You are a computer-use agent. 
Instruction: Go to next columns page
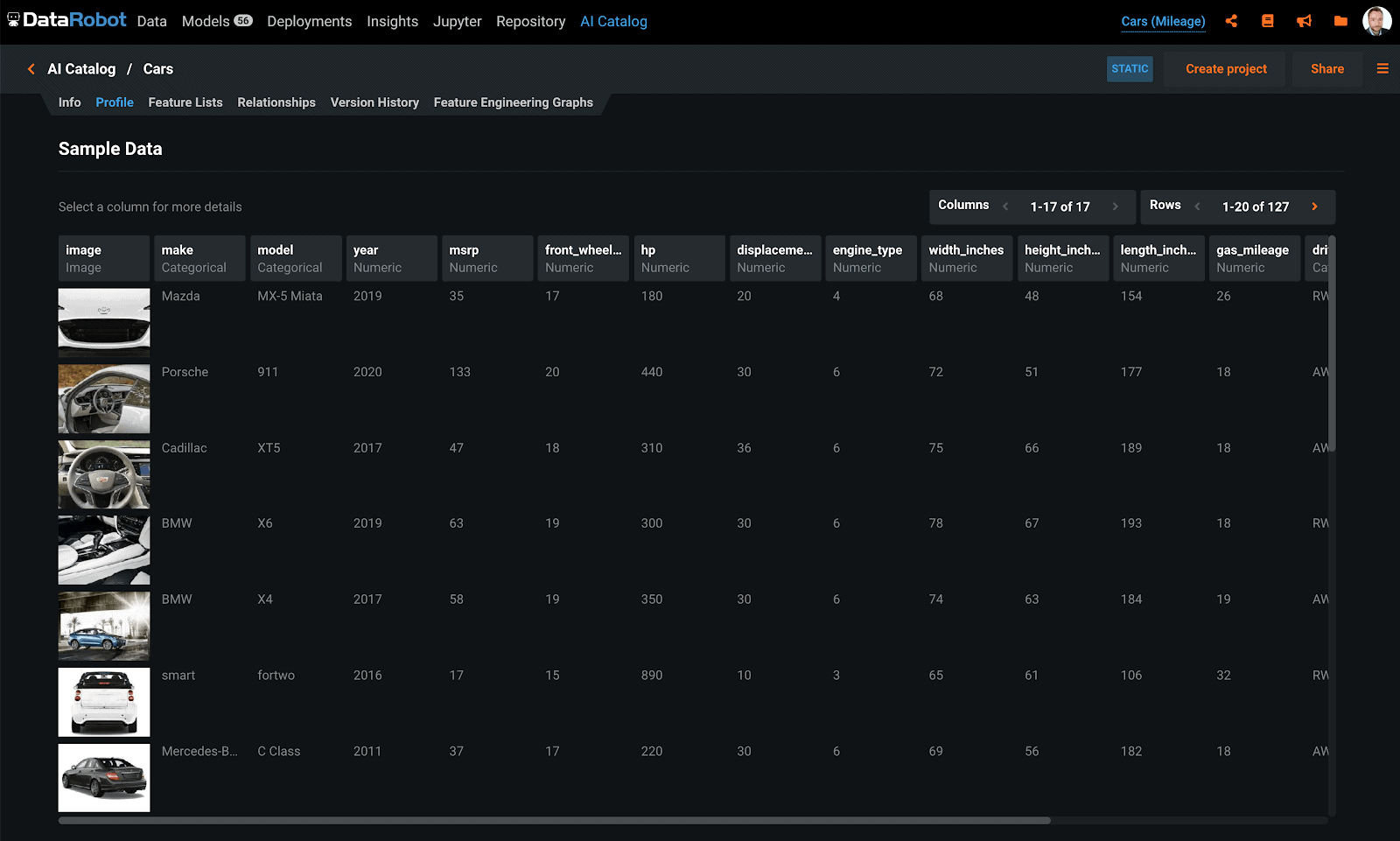[1116, 207]
